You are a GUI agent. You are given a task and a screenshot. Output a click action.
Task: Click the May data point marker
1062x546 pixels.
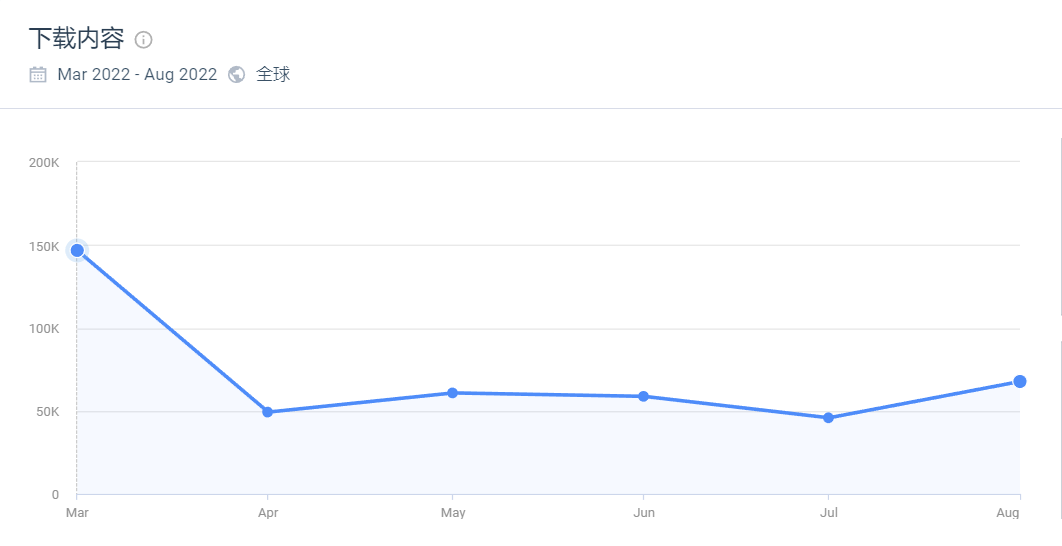point(452,393)
